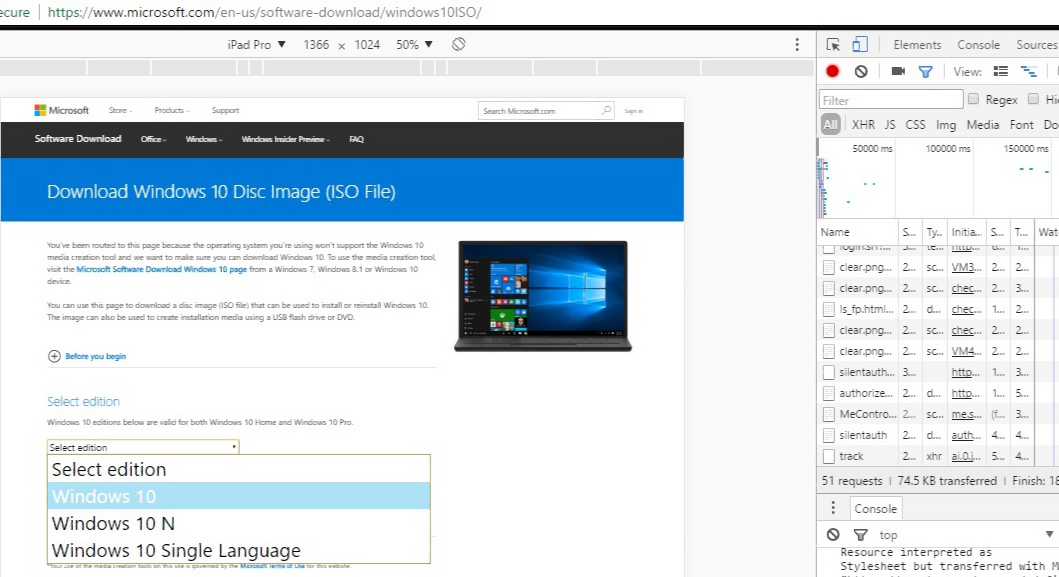Screen dimensions: 1059x577
Task: Expand the Products menu on Microsoft header
Action: [172, 110]
